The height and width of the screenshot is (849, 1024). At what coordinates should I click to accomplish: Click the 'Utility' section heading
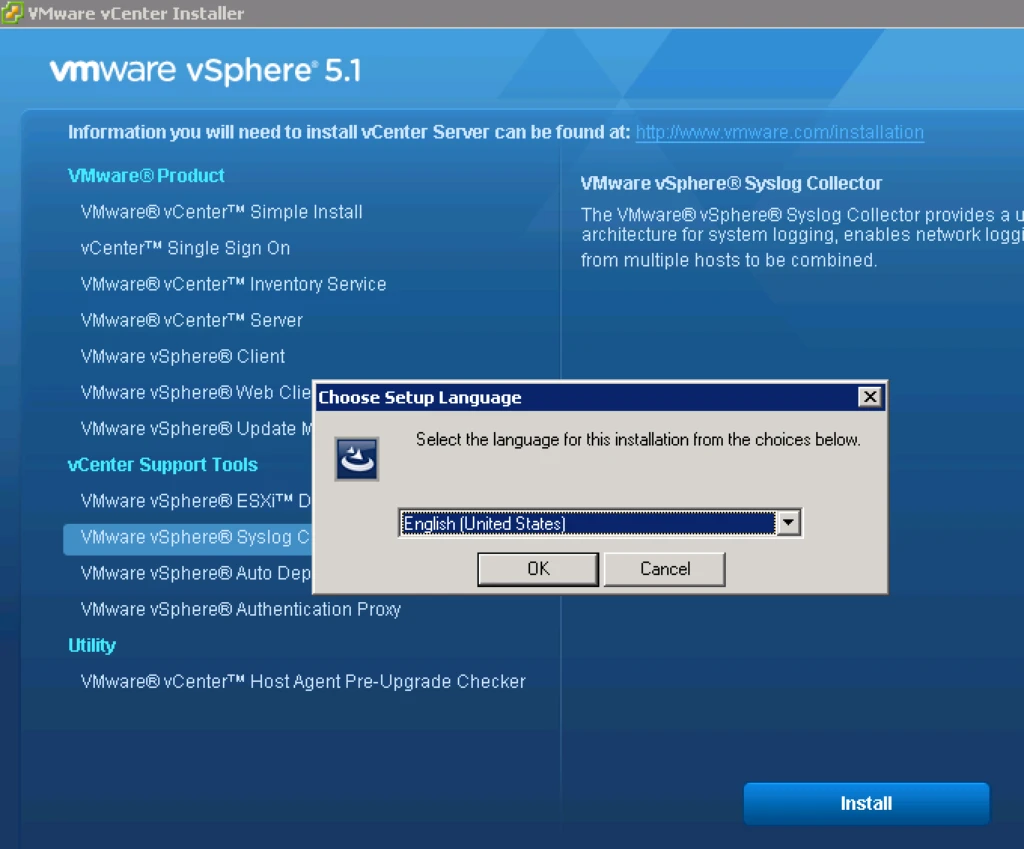coord(92,645)
